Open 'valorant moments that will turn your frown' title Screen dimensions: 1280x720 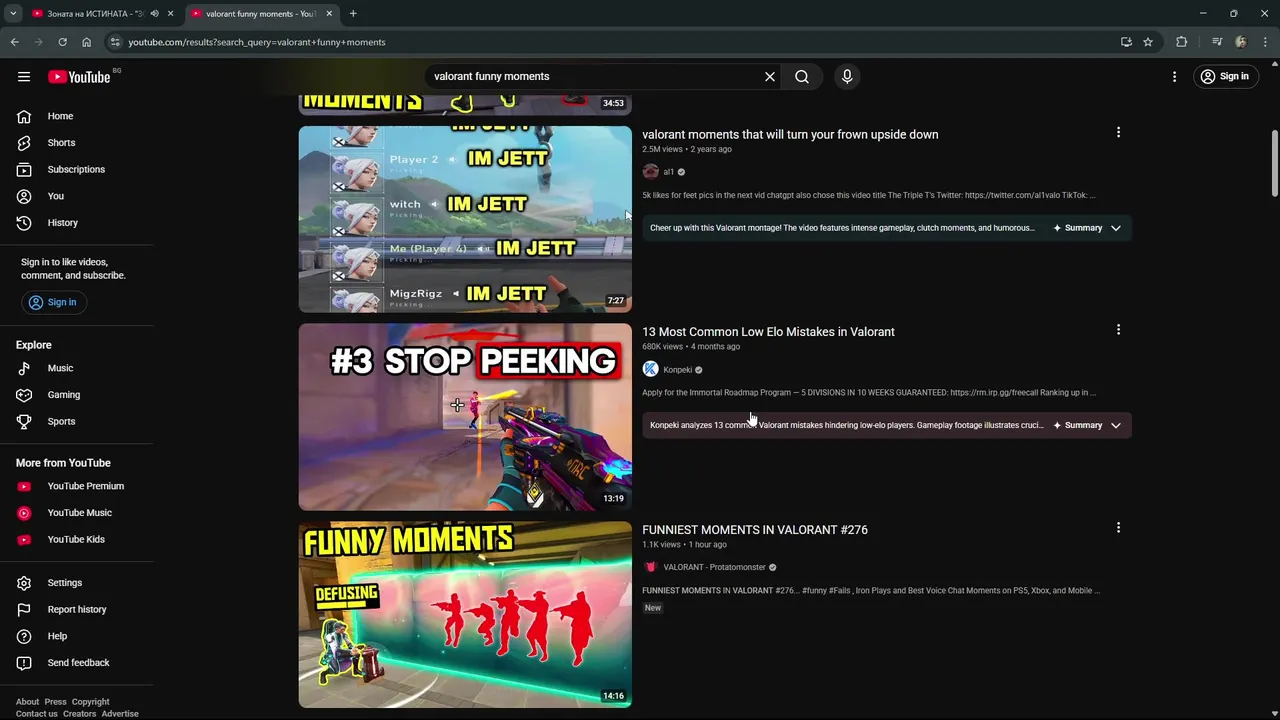point(790,134)
